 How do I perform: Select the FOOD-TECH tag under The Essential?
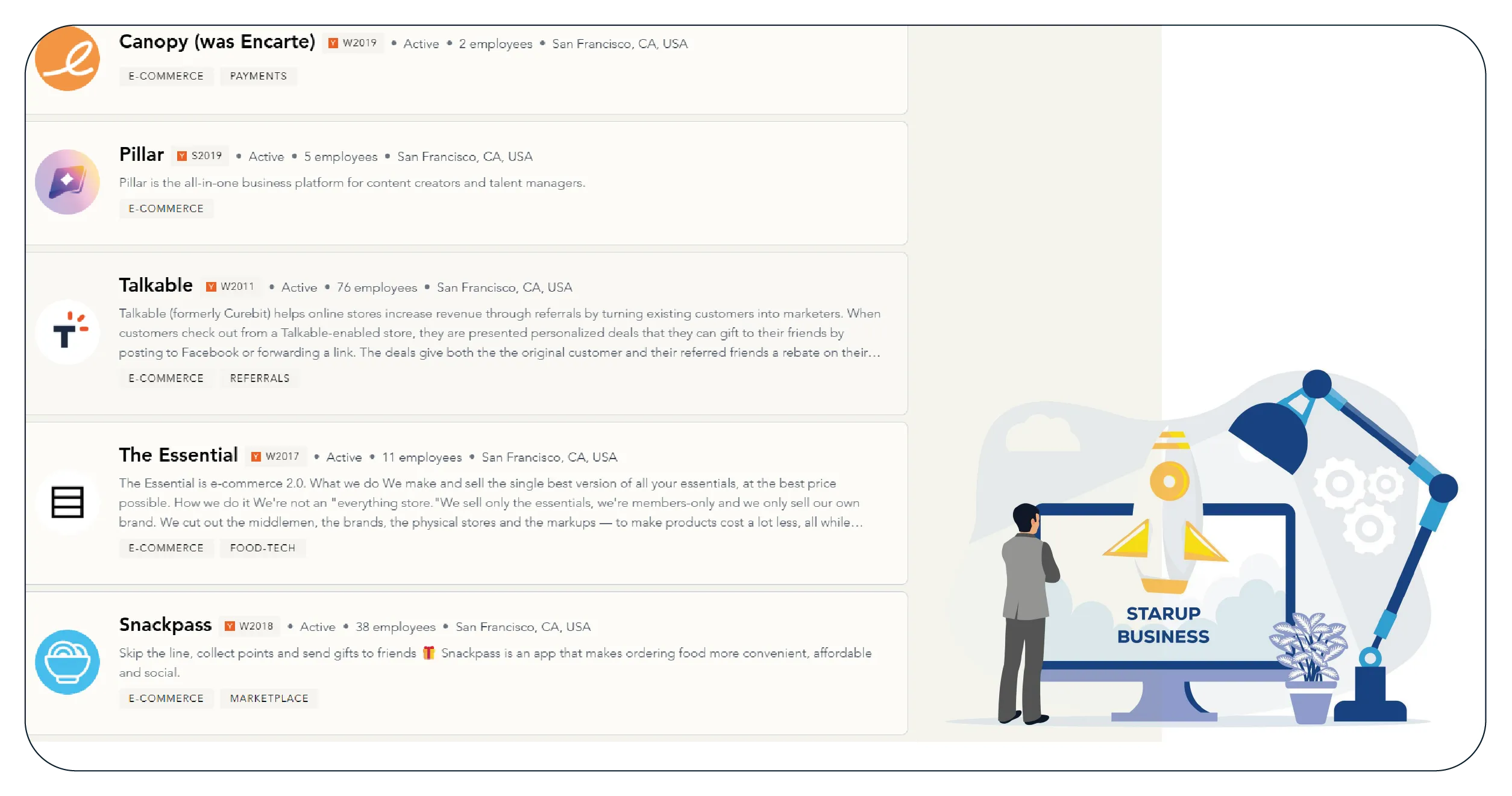coord(262,548)
